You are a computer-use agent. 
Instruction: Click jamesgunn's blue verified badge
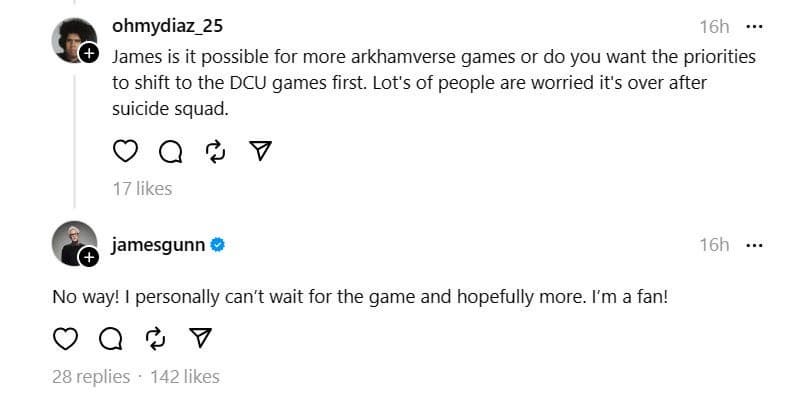[218, 245]
